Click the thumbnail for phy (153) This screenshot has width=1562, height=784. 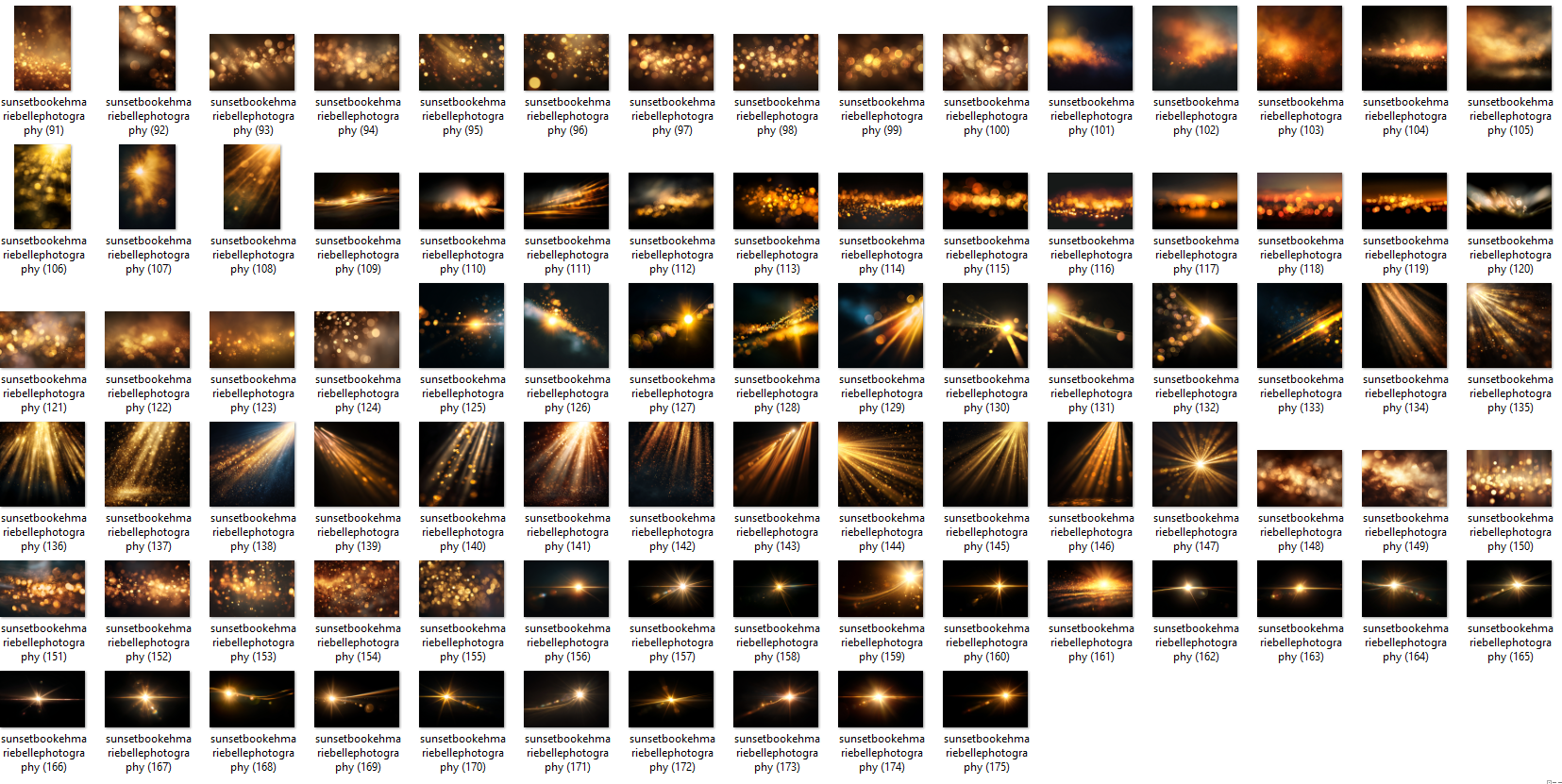coord(252,589)
